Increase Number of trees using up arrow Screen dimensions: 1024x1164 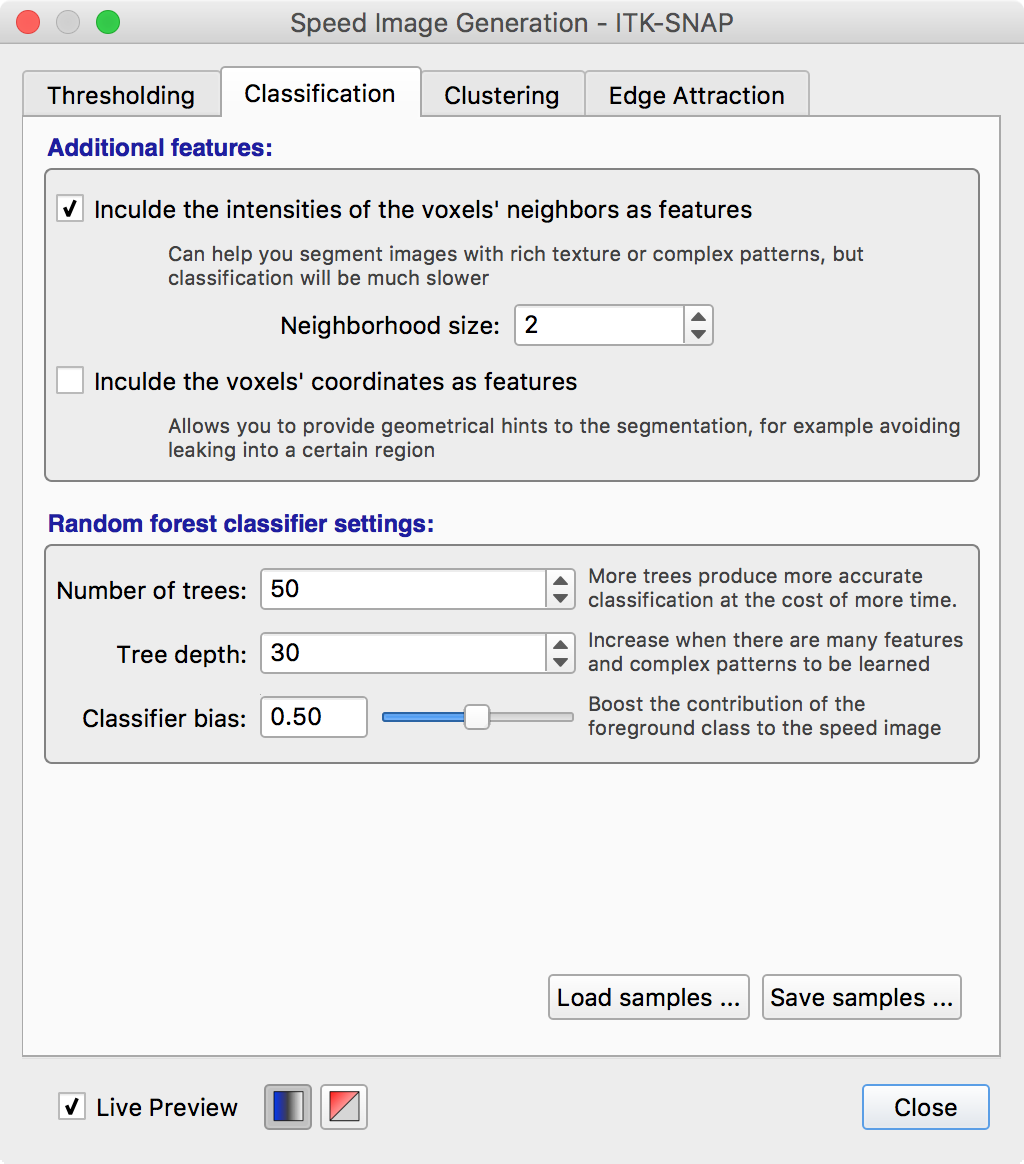point(561,581)
